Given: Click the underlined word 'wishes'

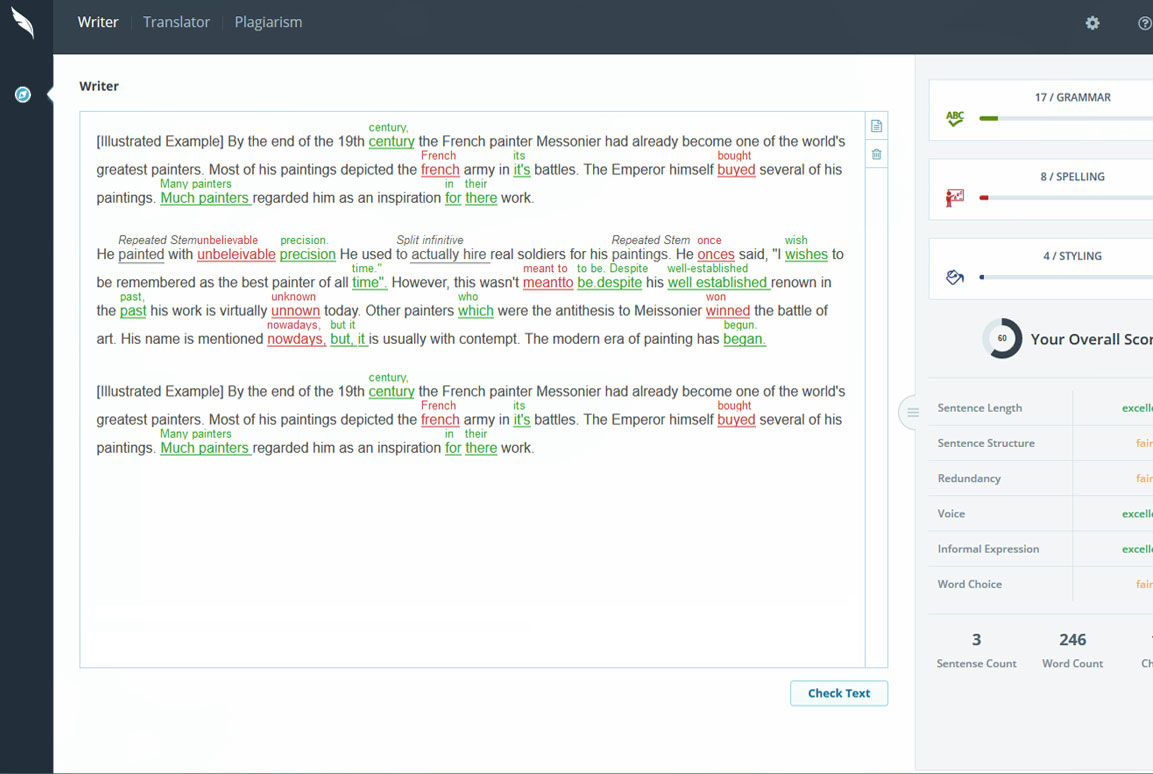Looking at the screenshot, I should pos(806,254).
